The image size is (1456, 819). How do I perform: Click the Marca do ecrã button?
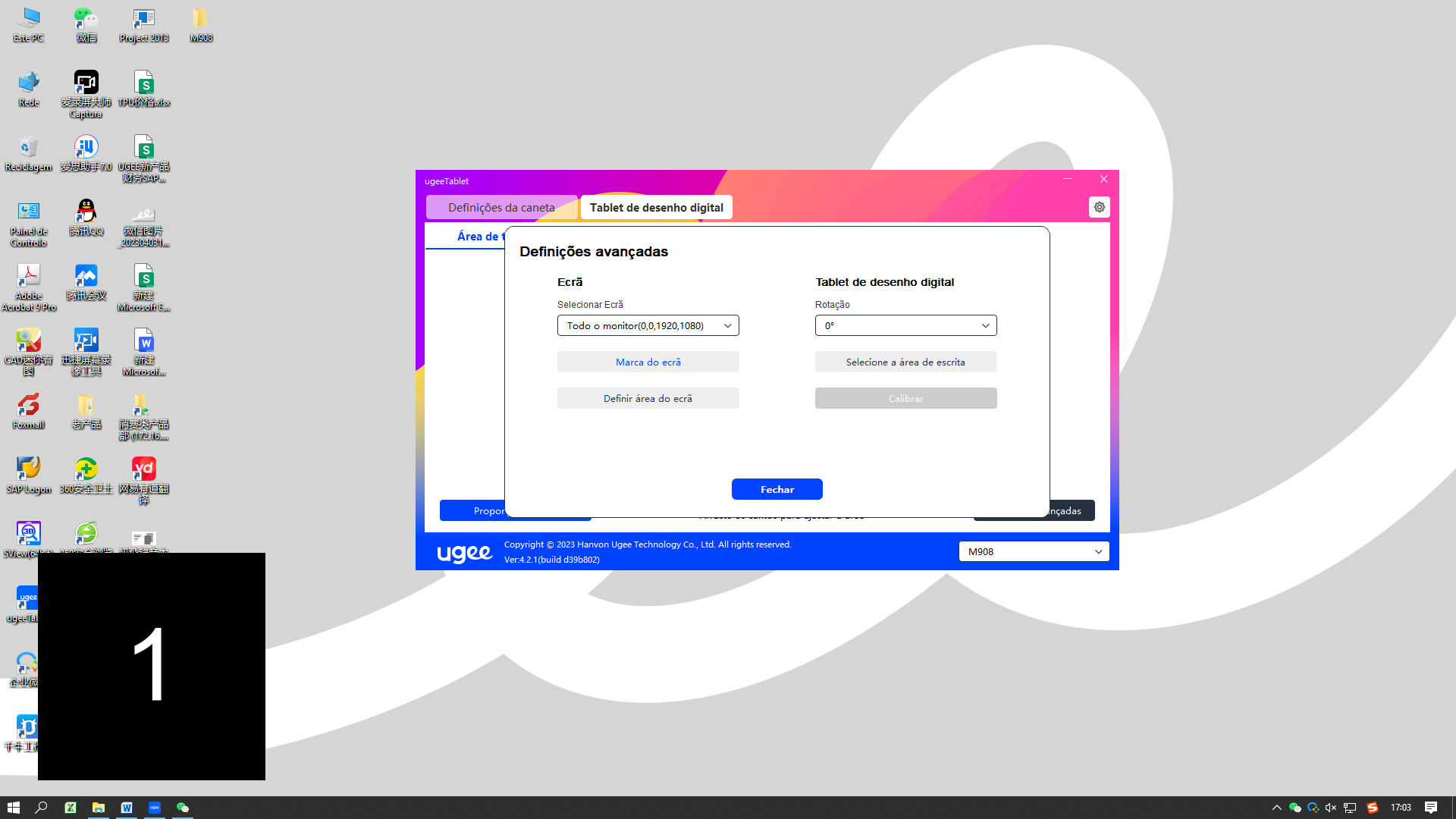(648, 362)
